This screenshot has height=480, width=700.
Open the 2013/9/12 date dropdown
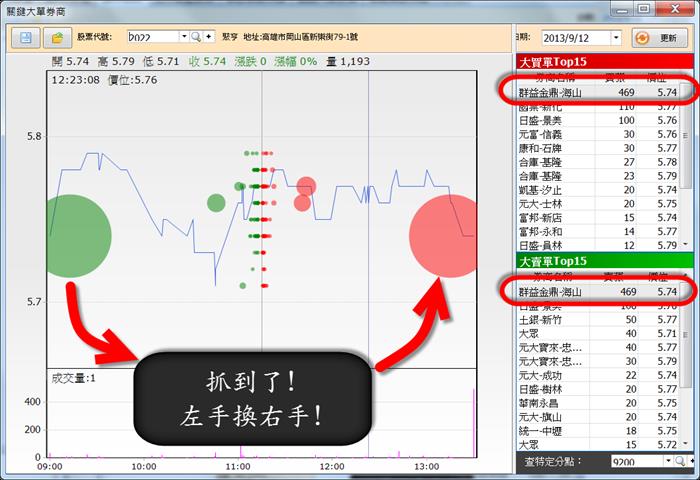616,38
